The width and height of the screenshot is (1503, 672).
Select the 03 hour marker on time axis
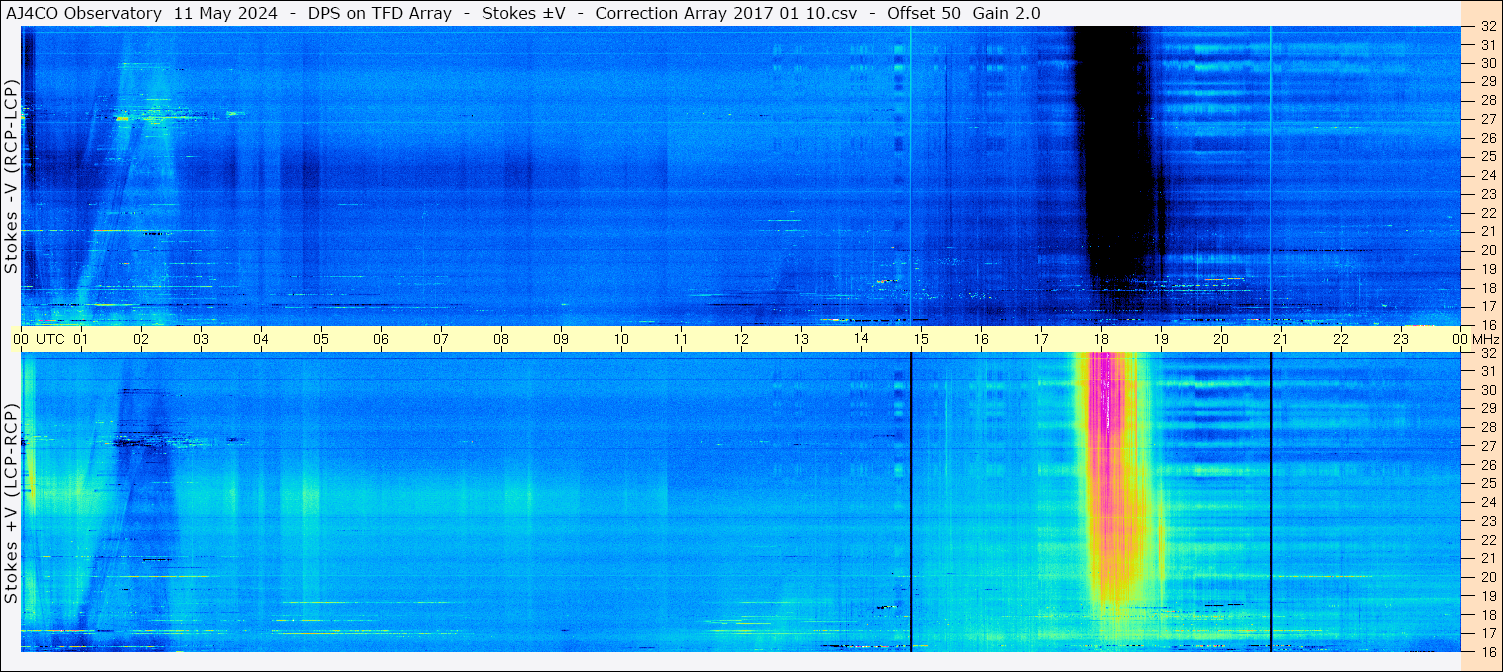201,340
